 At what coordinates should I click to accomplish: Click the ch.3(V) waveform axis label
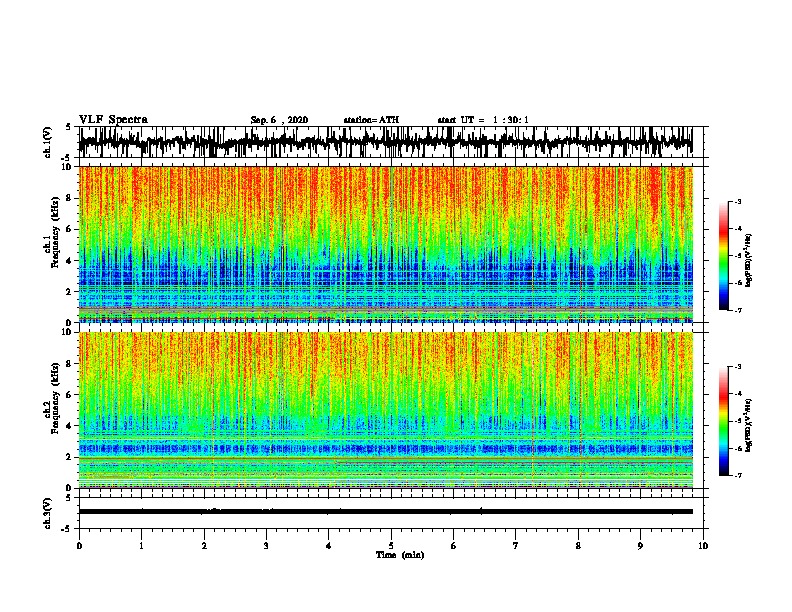[48, 513]
